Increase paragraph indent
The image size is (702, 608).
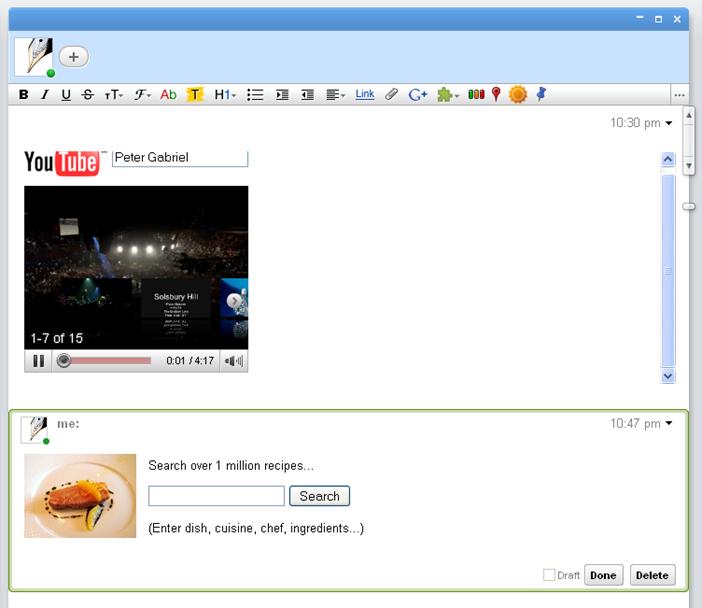click(282, 94)
